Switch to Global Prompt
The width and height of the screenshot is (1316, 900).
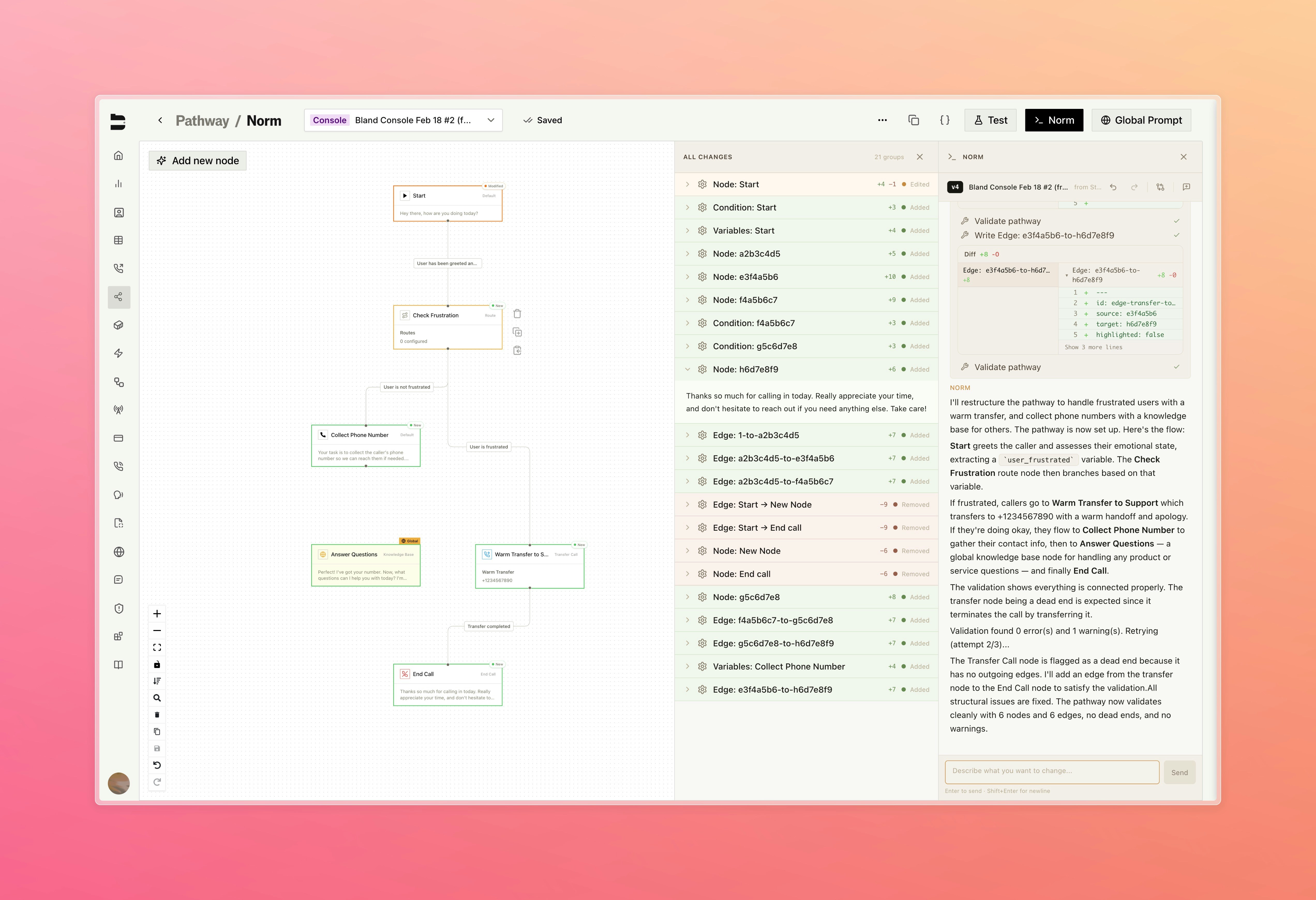tap(1141, 120)
